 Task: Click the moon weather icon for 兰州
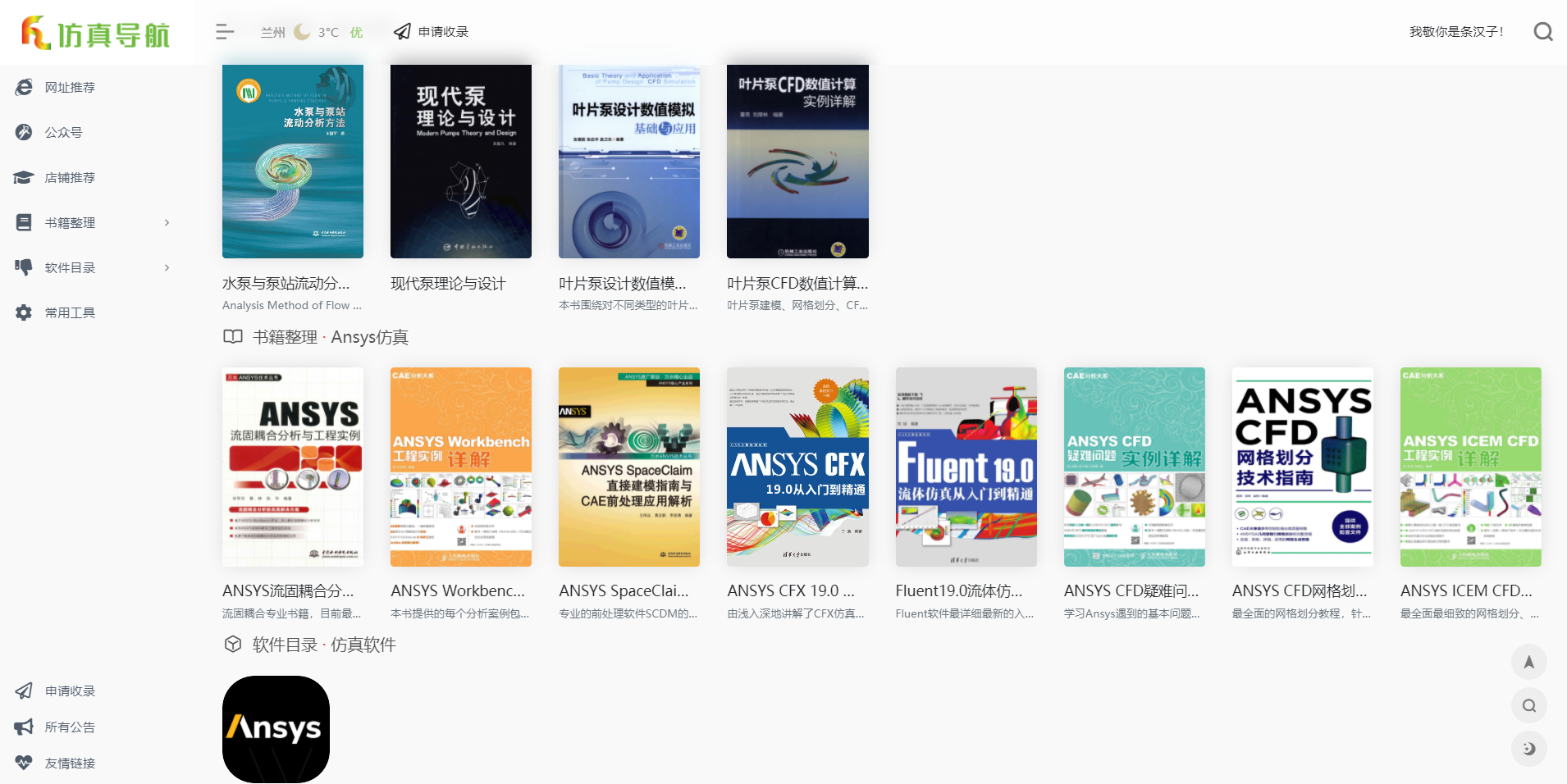(302, 32)
